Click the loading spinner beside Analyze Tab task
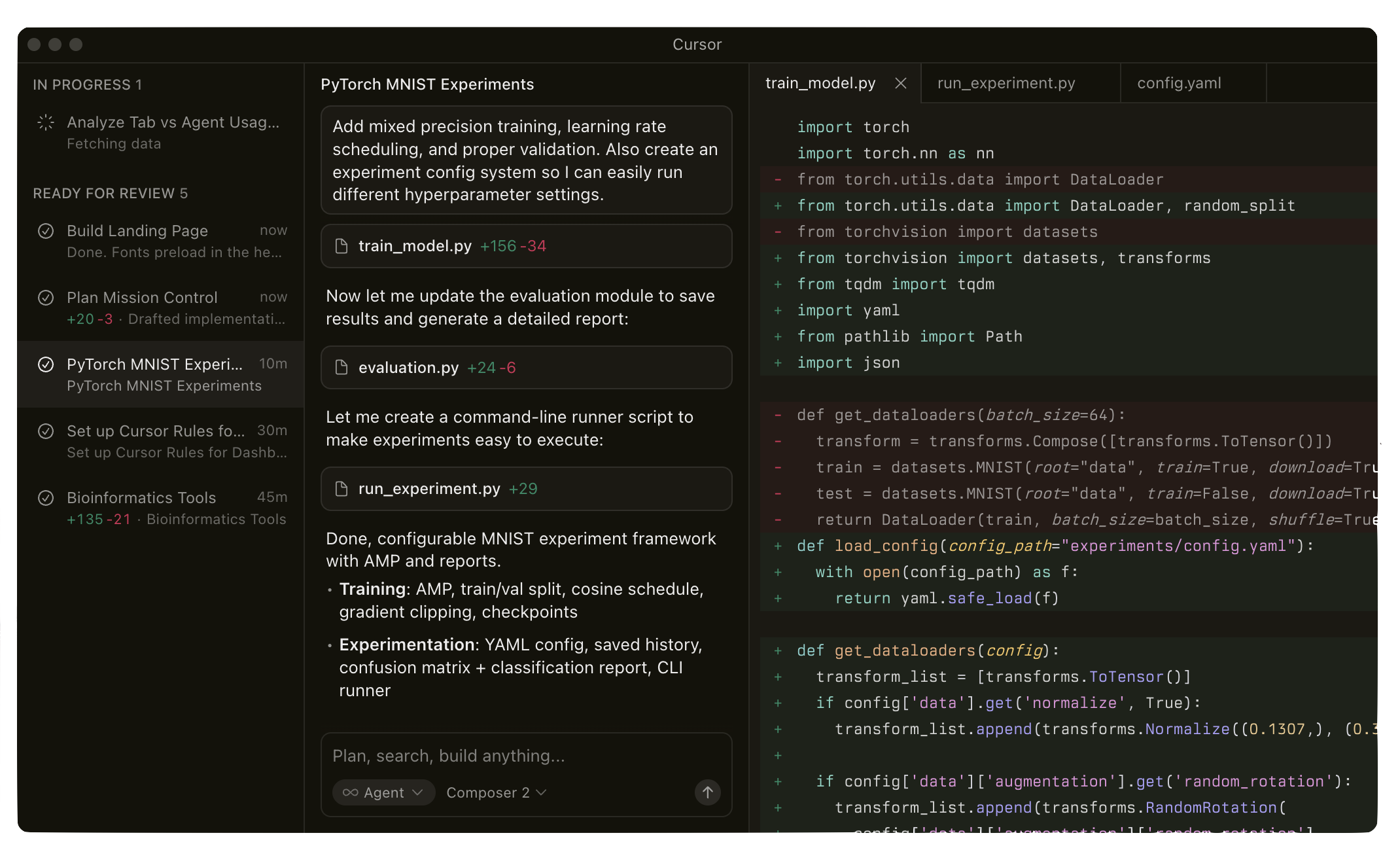This screenshot has width=1400, height=848. 46,122
